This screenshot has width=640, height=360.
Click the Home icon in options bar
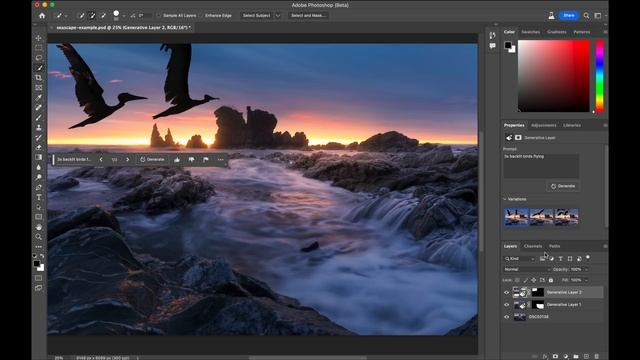click(42, 16)
